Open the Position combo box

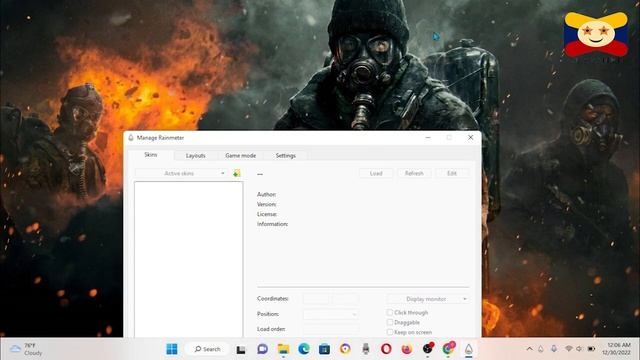pyautogui.click(x=331, y=314)
